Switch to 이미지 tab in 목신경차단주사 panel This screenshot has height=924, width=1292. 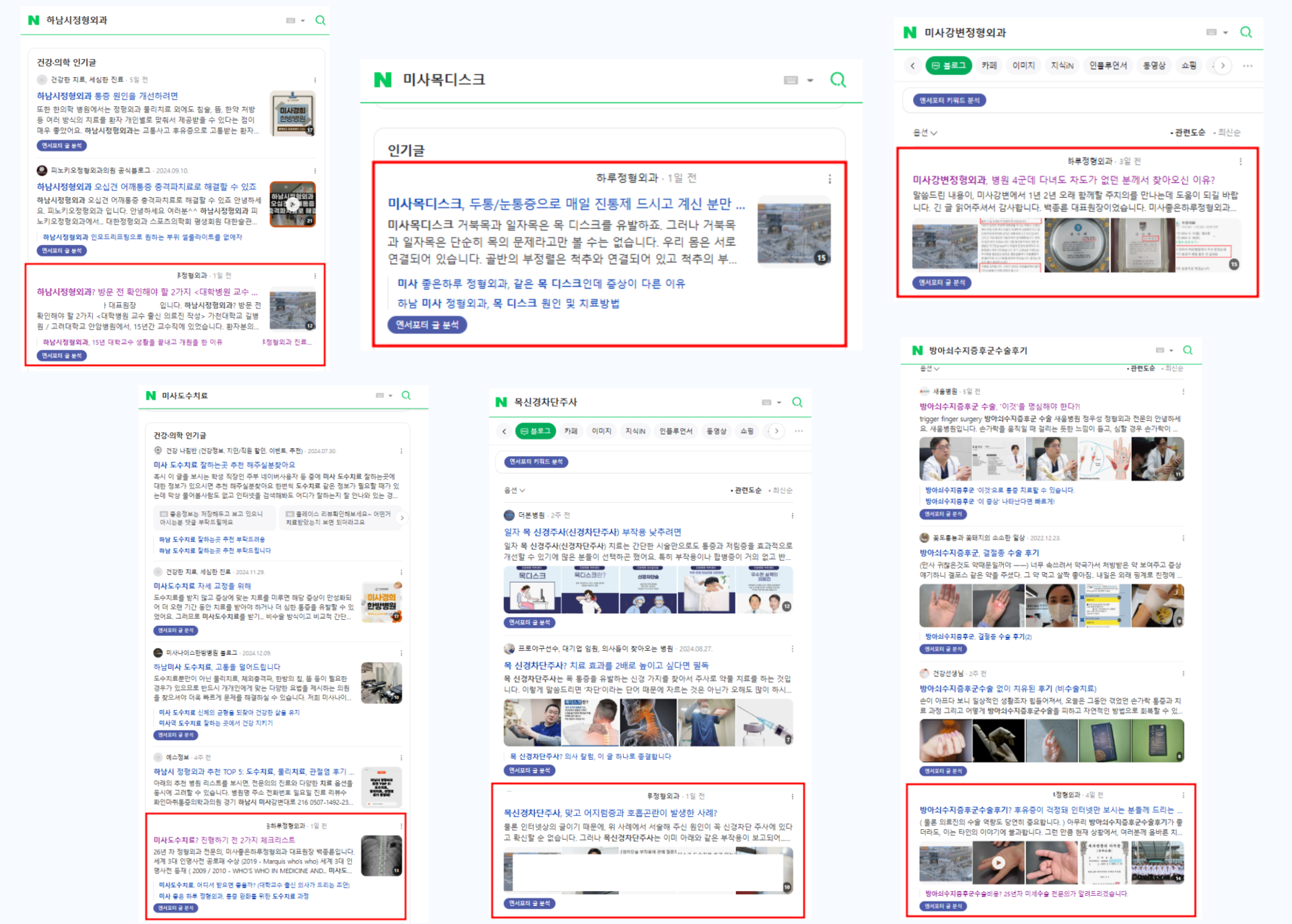click(602, 431)
